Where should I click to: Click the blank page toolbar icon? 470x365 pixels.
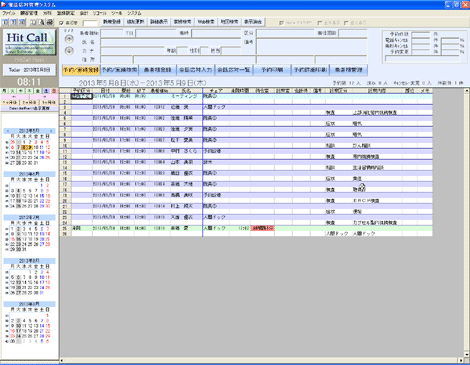33,22
